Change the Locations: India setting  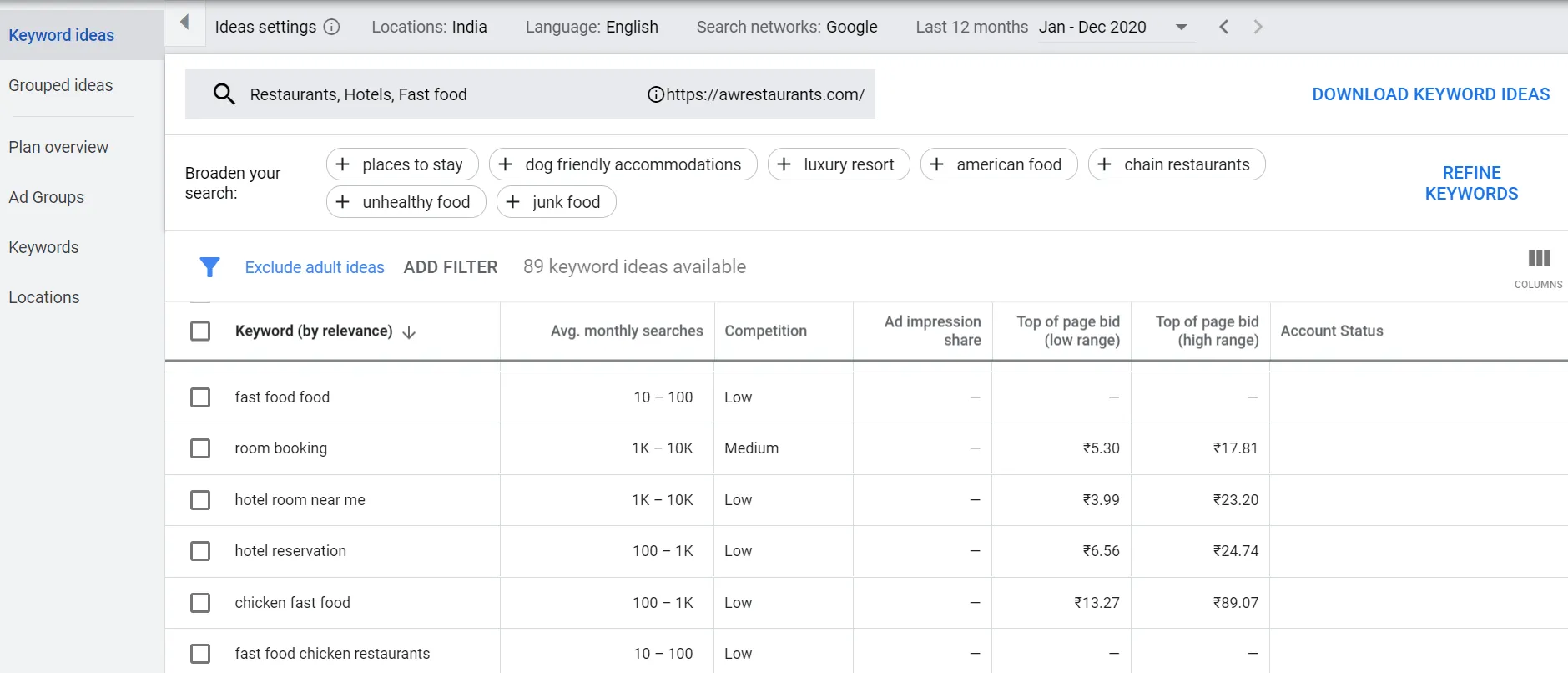coord(429,27)
